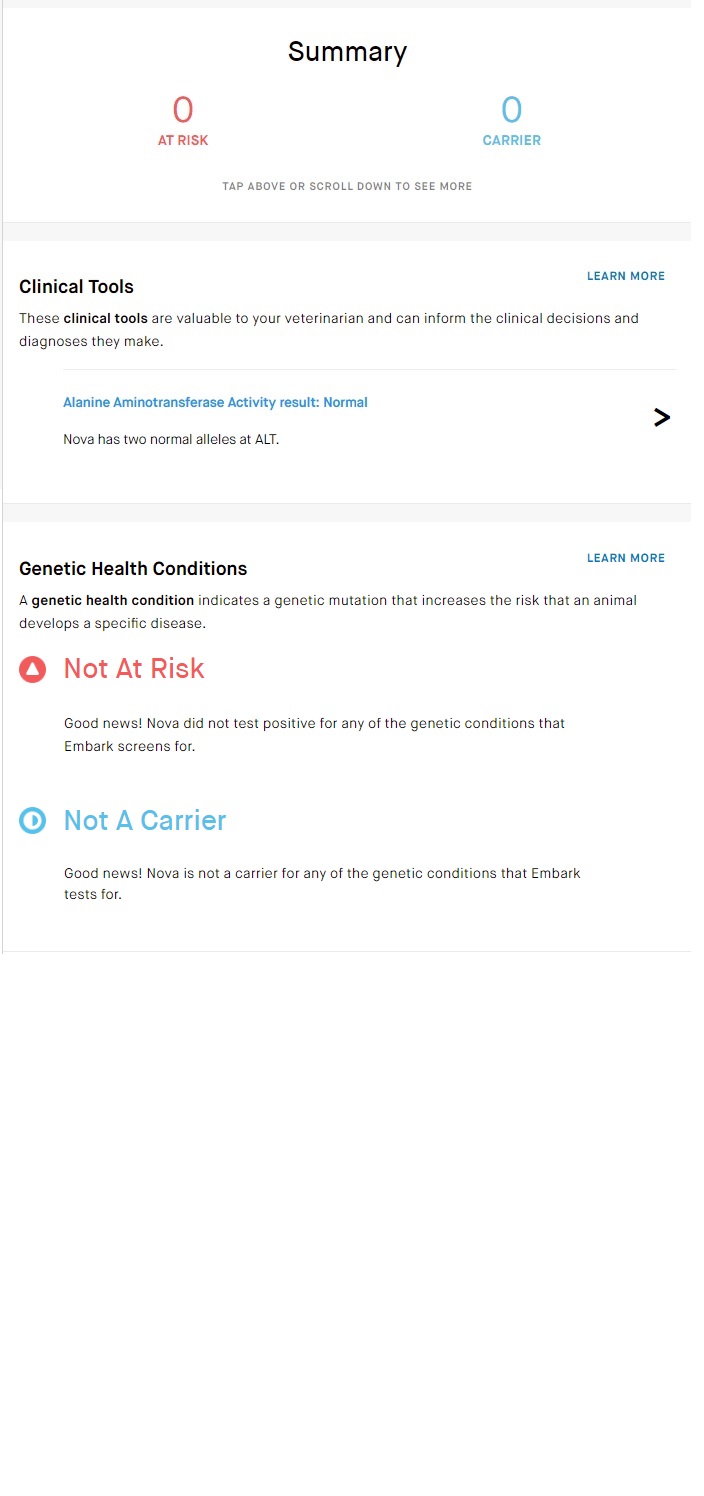Click the 'is not a carrier' description
This screenshot has width=704, height=1496.
click(322, 883)
